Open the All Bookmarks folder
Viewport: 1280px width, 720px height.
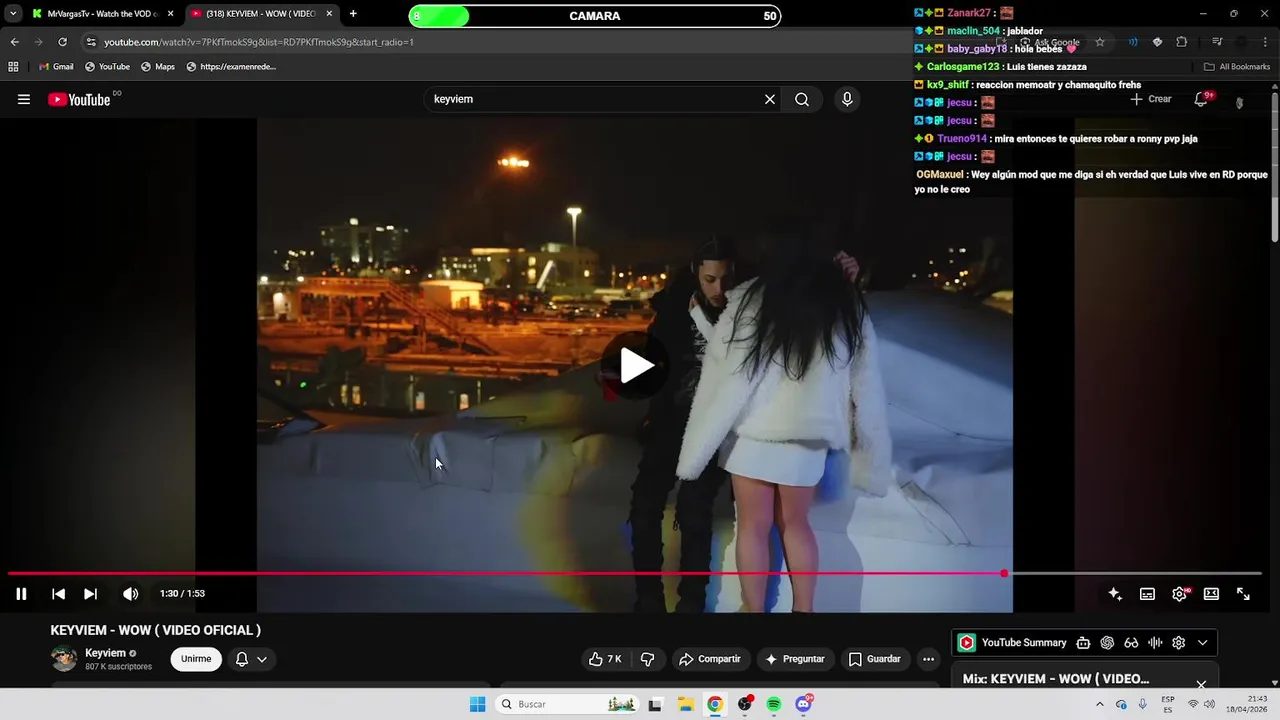tap(1237, 67)
